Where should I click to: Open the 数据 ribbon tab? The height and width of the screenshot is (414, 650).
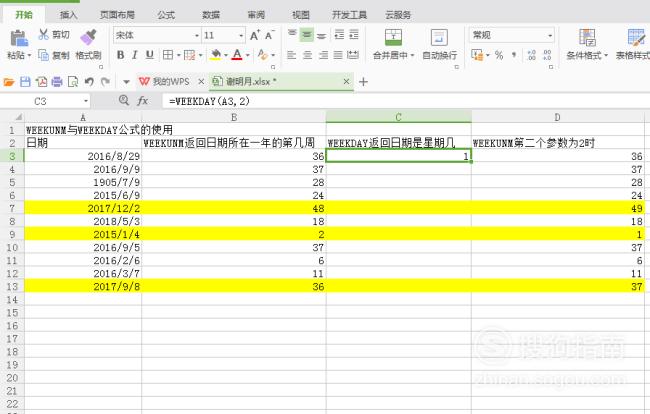click(211, 15)
